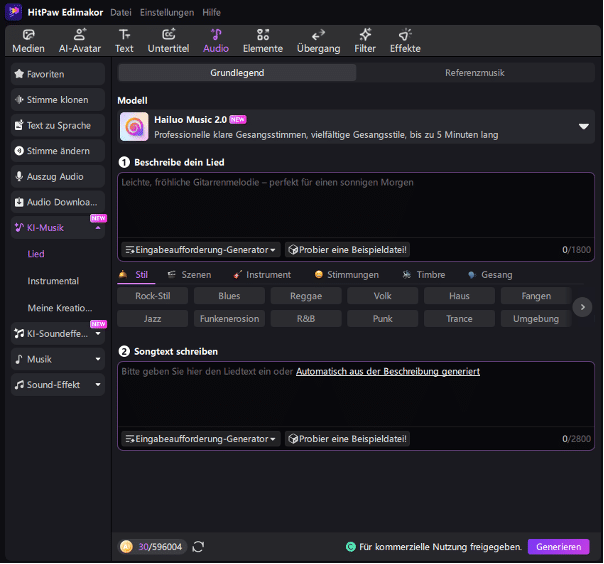Screen dimensions: 604x564
Task: Select the Audio toolbar icon
Action: [x=216, y=35]
